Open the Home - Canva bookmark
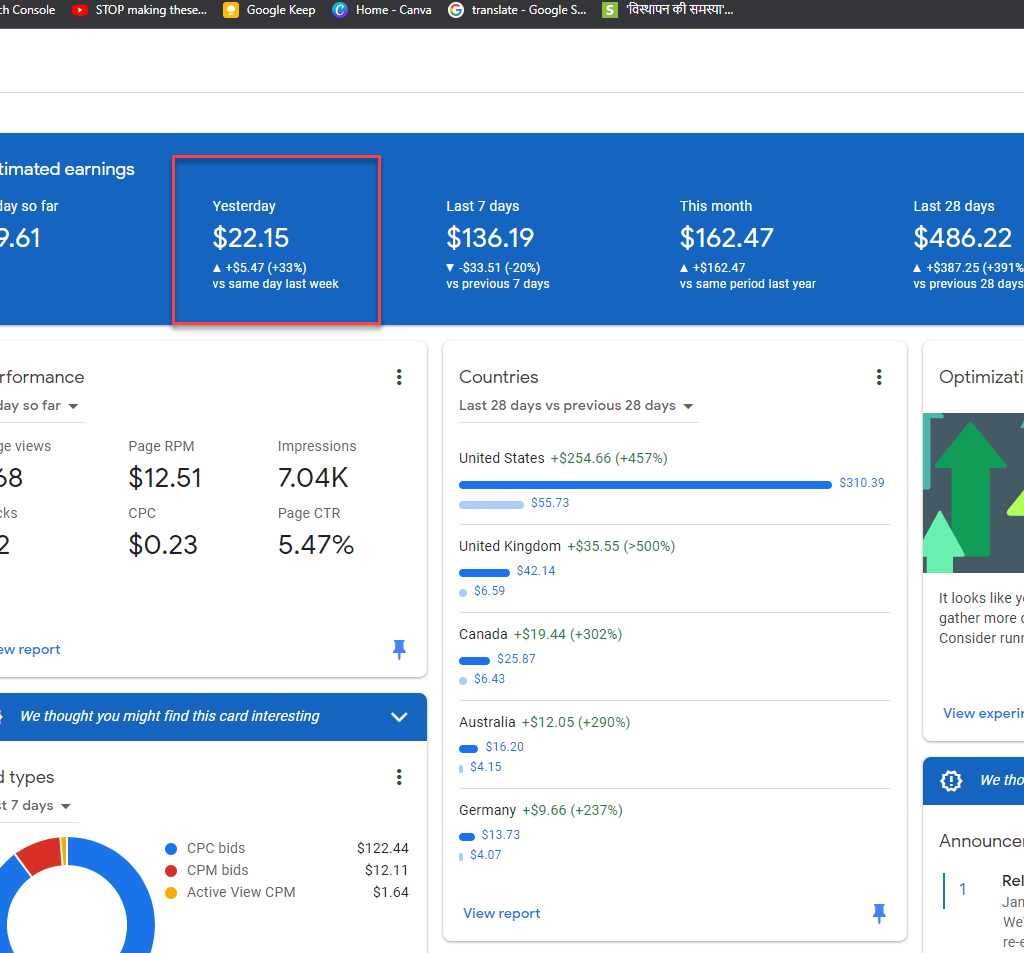Image resolution: width=1024 pixels, height=953 pixels. 382,10
